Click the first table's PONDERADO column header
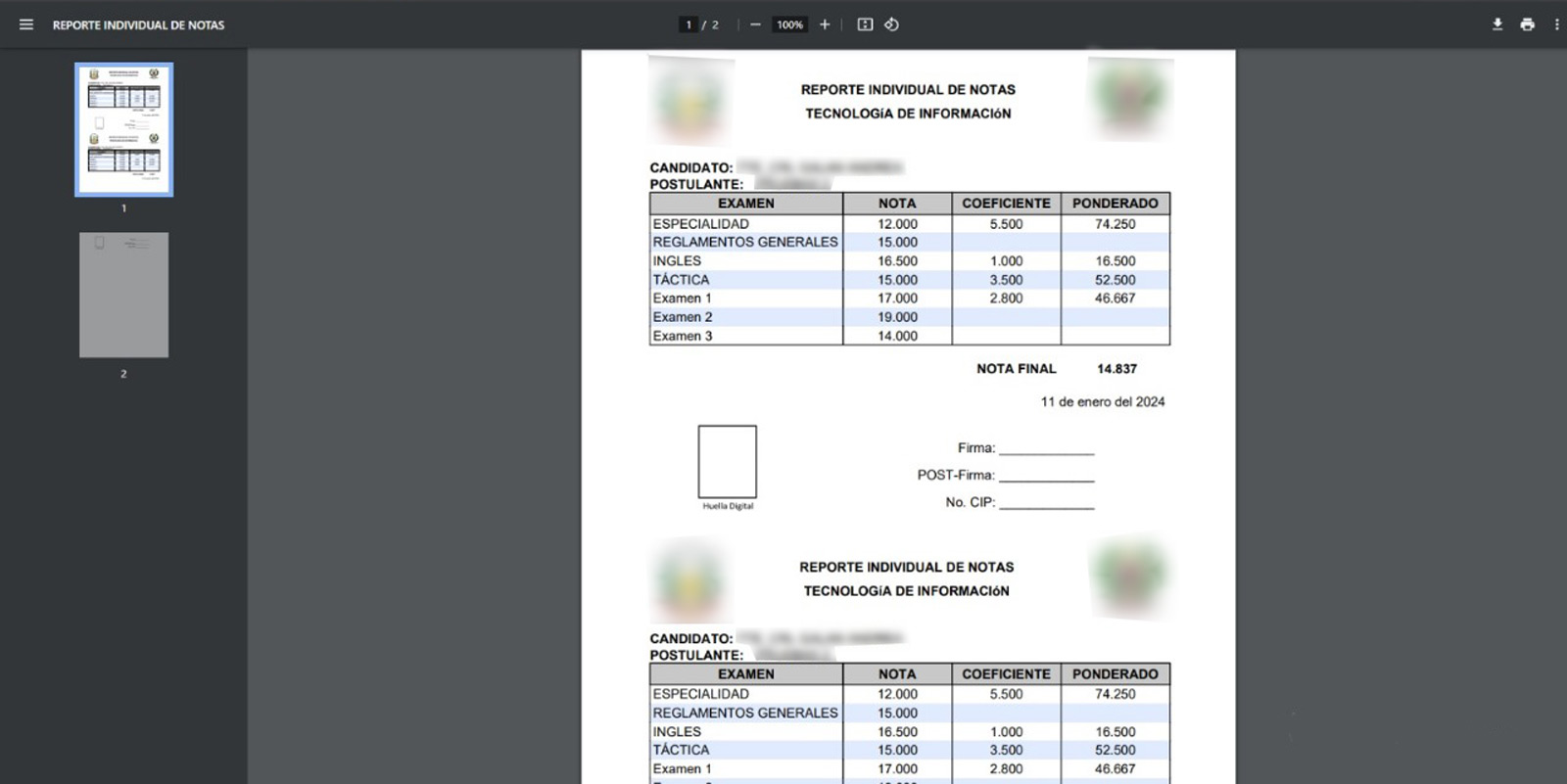Screen dimensions: 1567x784 pyautogui.click(x=1115, y=204)
